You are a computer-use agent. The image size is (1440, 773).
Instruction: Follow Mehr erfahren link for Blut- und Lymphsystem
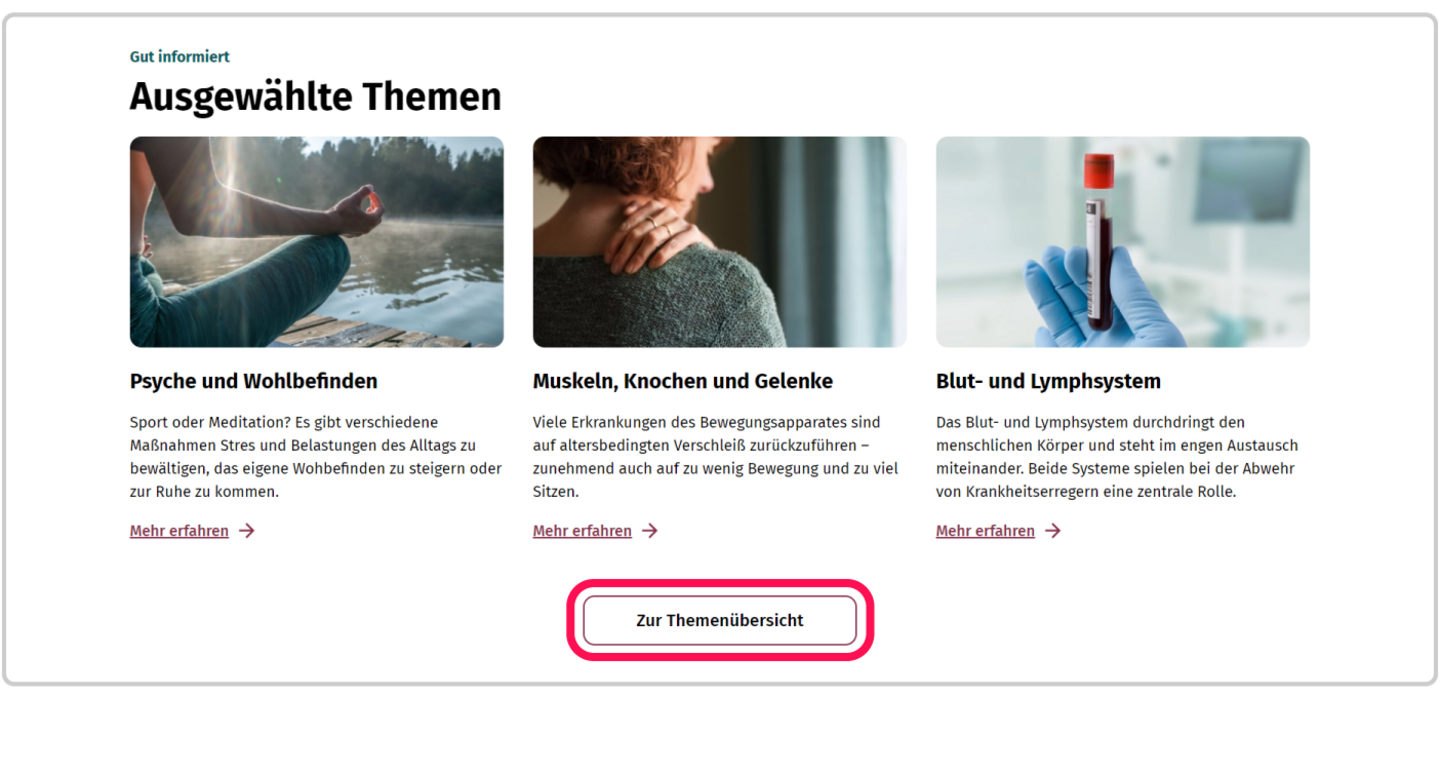click(985, 531)
